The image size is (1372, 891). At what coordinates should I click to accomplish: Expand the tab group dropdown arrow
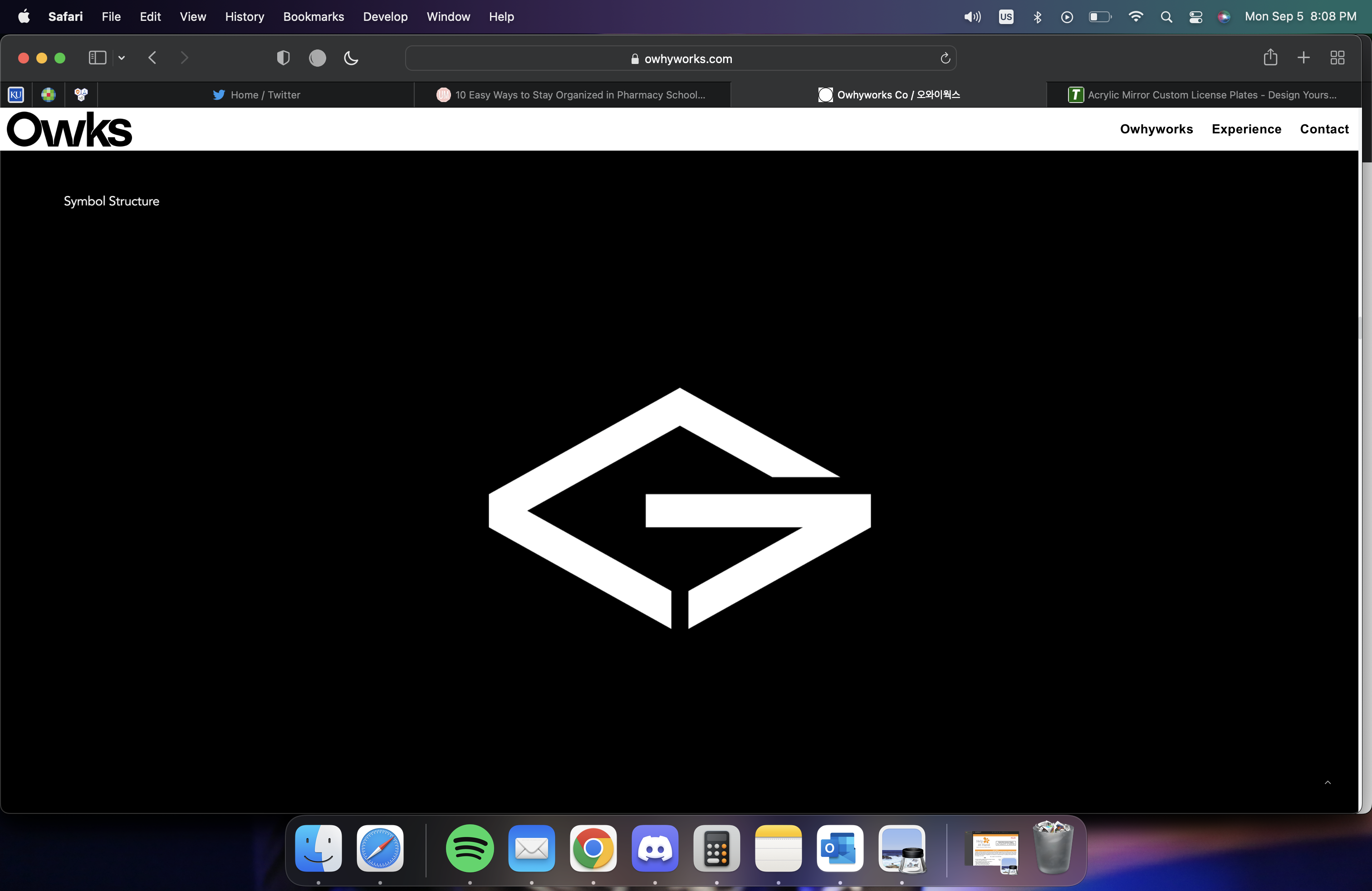[122, 58]
